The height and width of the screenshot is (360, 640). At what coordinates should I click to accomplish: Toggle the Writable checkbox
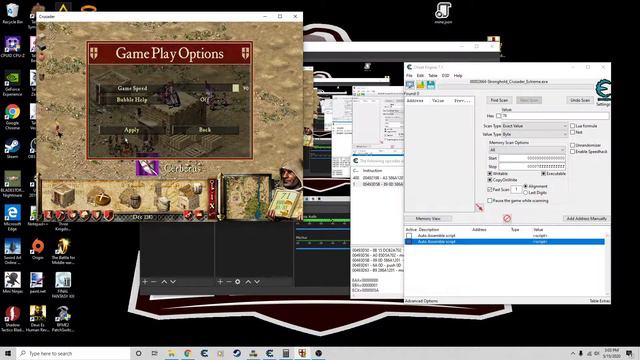[490, 173]
